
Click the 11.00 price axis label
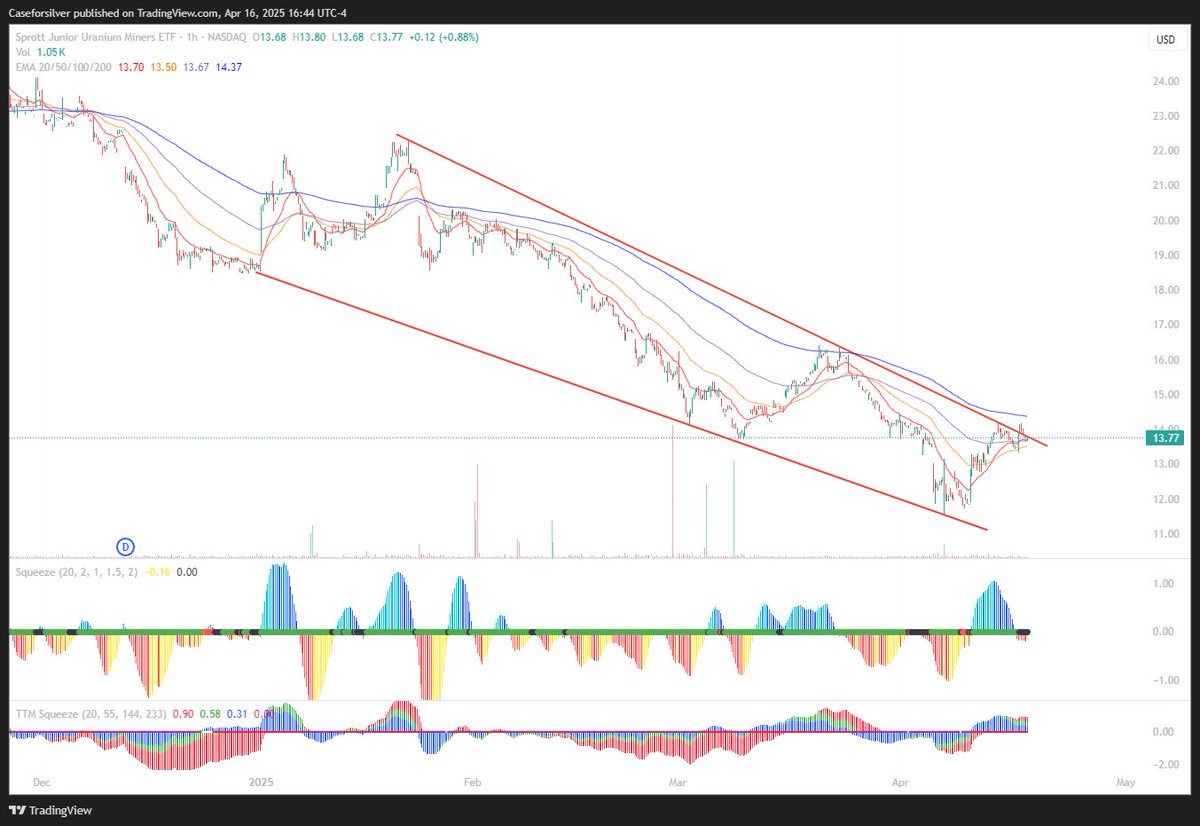pyautogui.click(x=1165, y=535)
